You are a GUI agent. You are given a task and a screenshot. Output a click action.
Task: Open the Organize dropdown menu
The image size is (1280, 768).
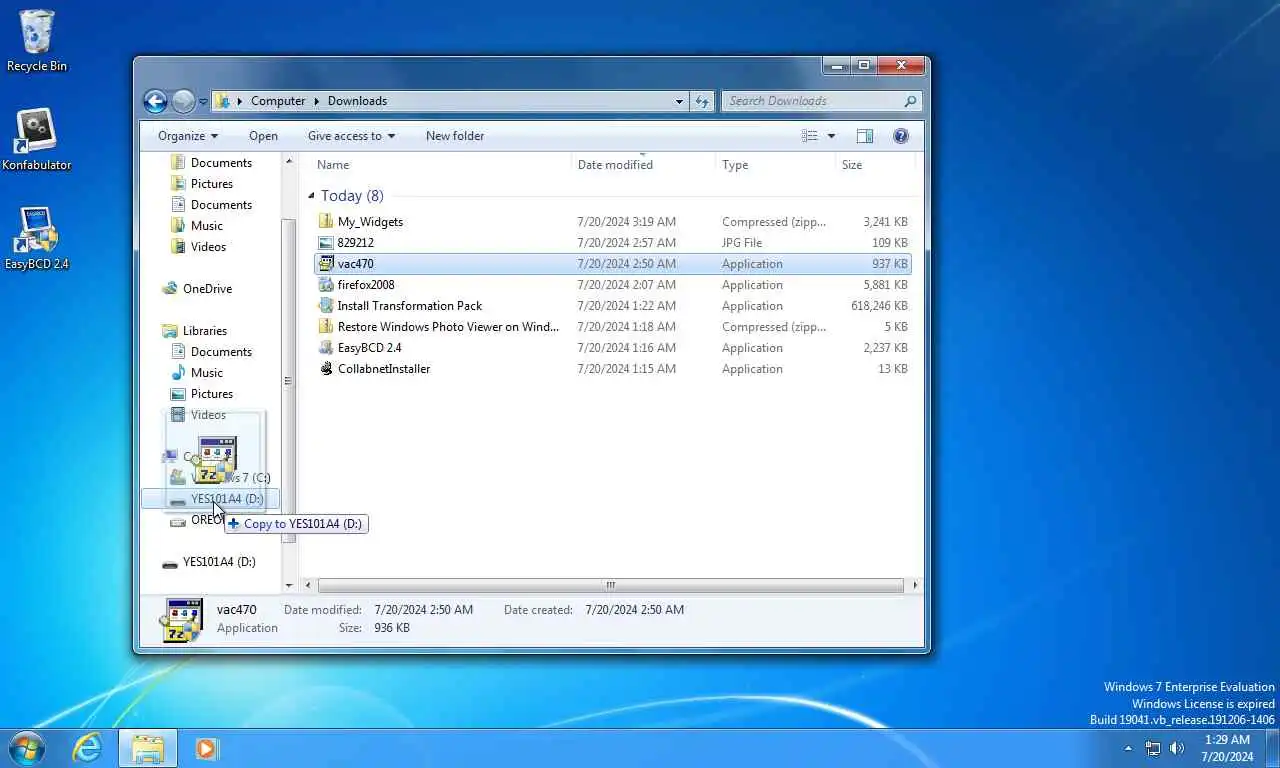[x=188, y=136]
